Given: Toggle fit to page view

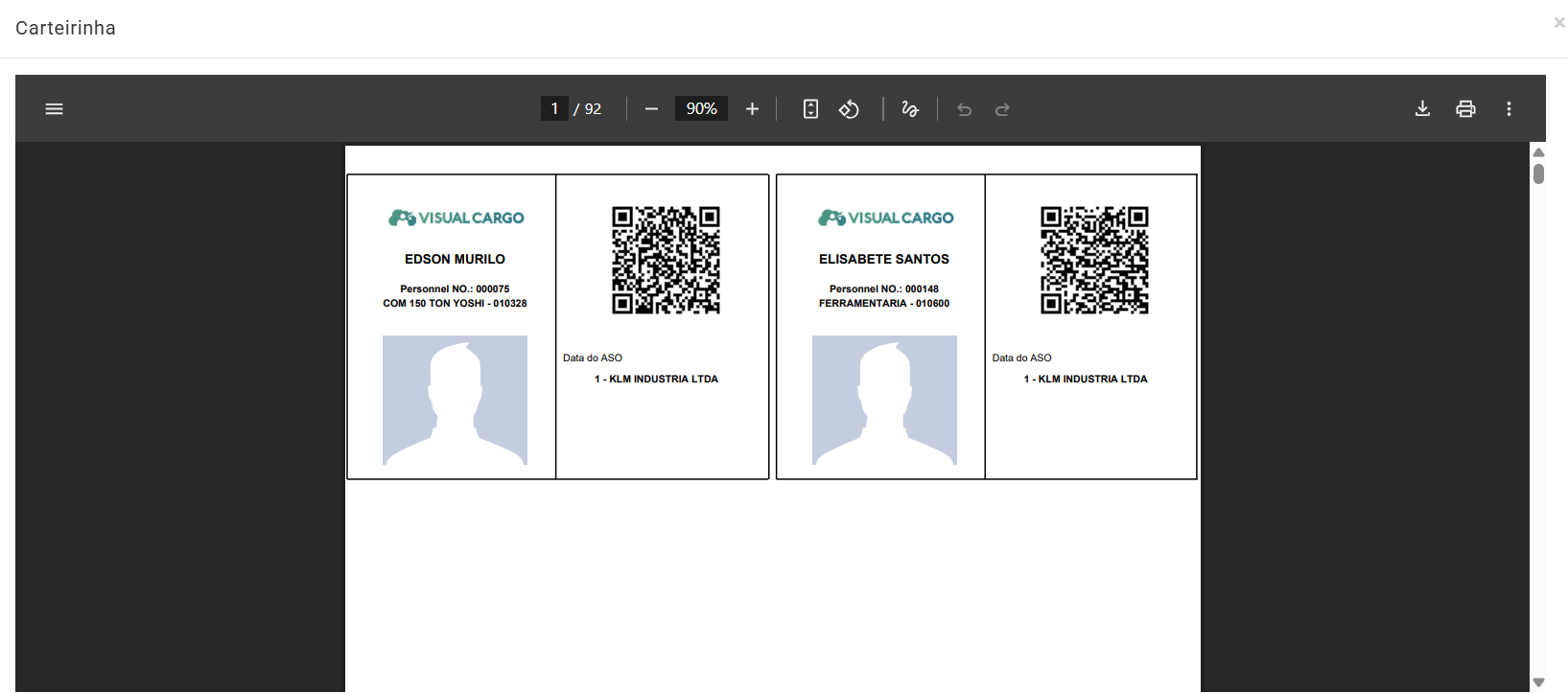Looking at the screenshot, I should pos(810,109).
